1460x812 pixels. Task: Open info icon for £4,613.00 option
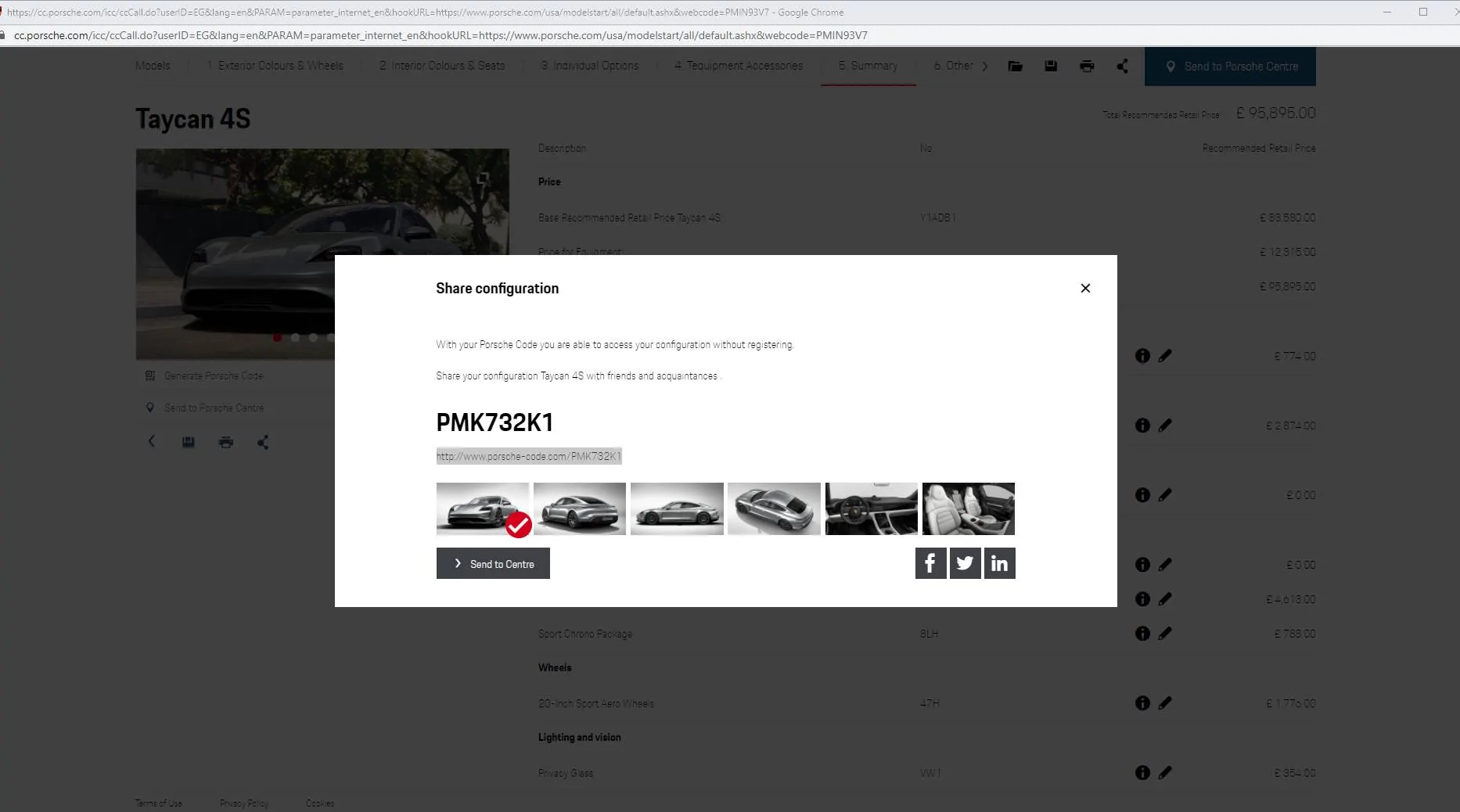tap(1142, 599)
